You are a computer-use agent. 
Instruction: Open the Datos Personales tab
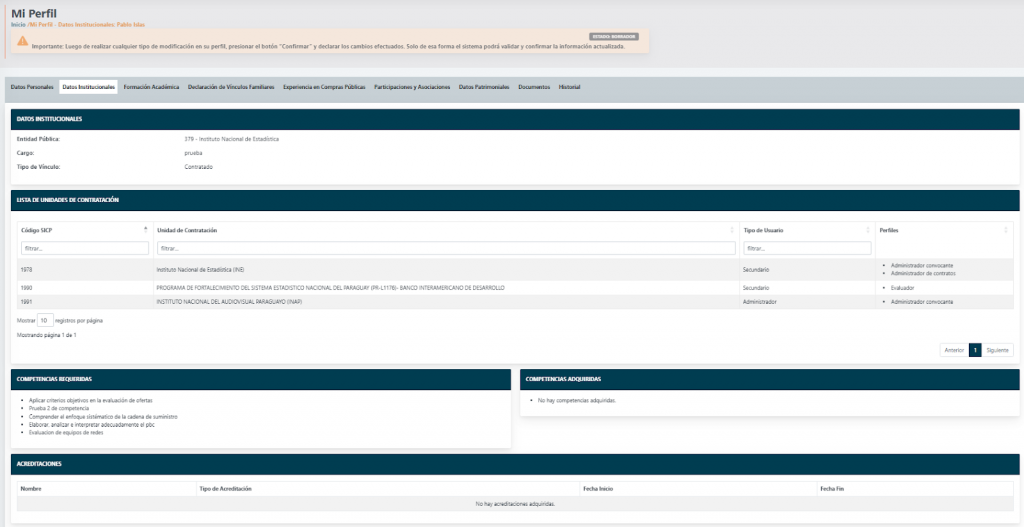click(x=32, y=87)
